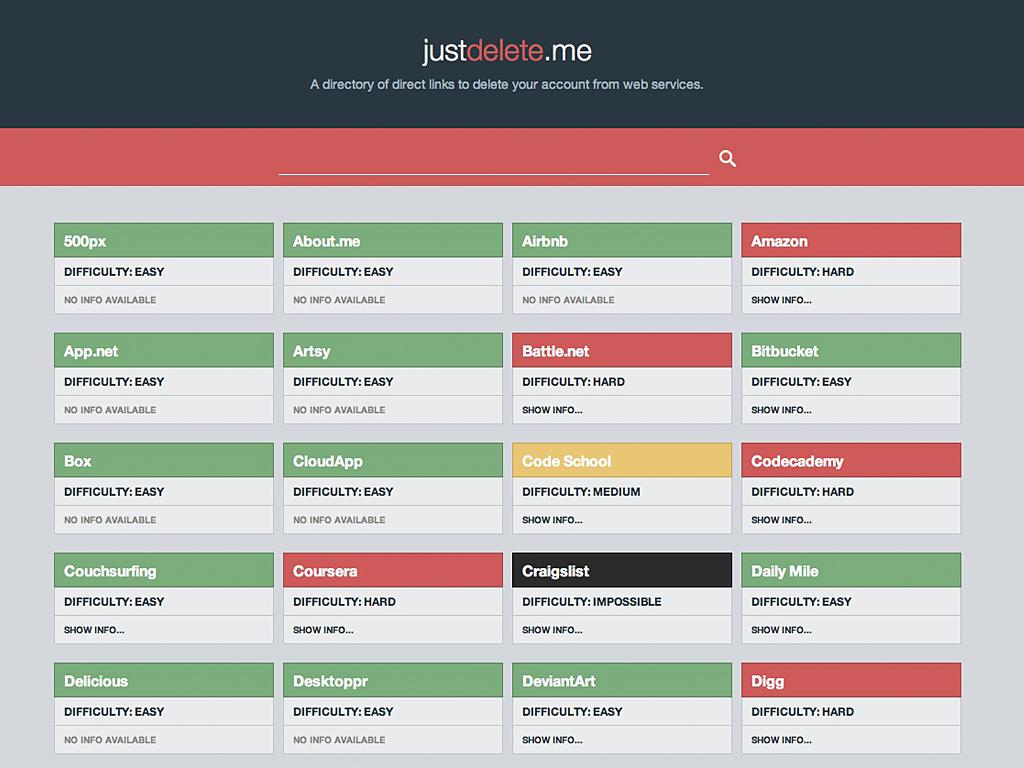Image resolution: width=1024 pixels, height=768 pixels.
Task: Open the Box card header
Action: tap(163, 460)
